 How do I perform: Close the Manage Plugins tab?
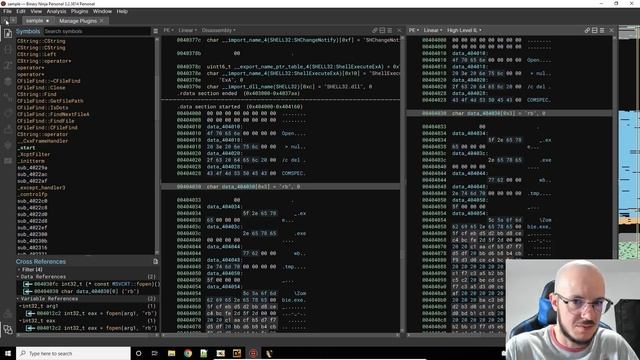tap(102, 20)
